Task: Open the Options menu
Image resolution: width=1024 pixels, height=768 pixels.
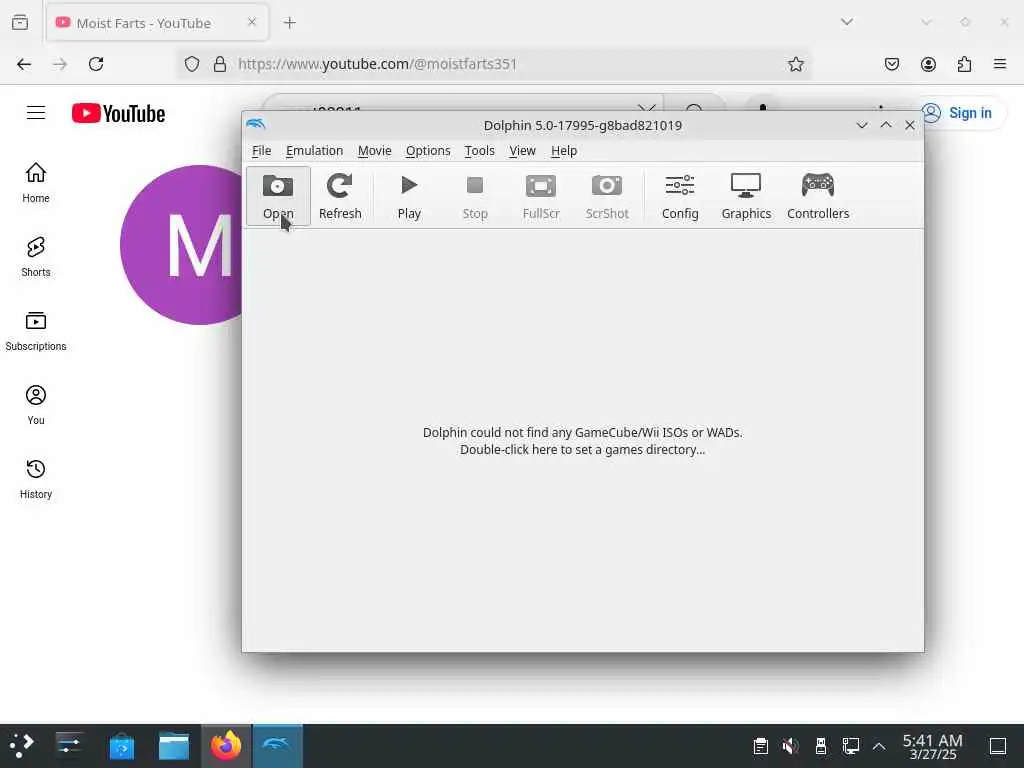Action: click(428, 151)
